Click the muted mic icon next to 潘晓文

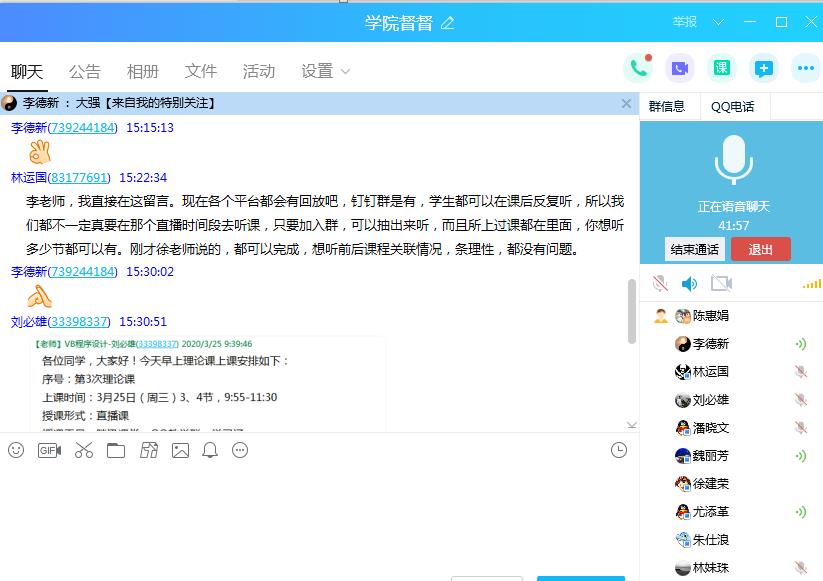[x=800, y=428]
